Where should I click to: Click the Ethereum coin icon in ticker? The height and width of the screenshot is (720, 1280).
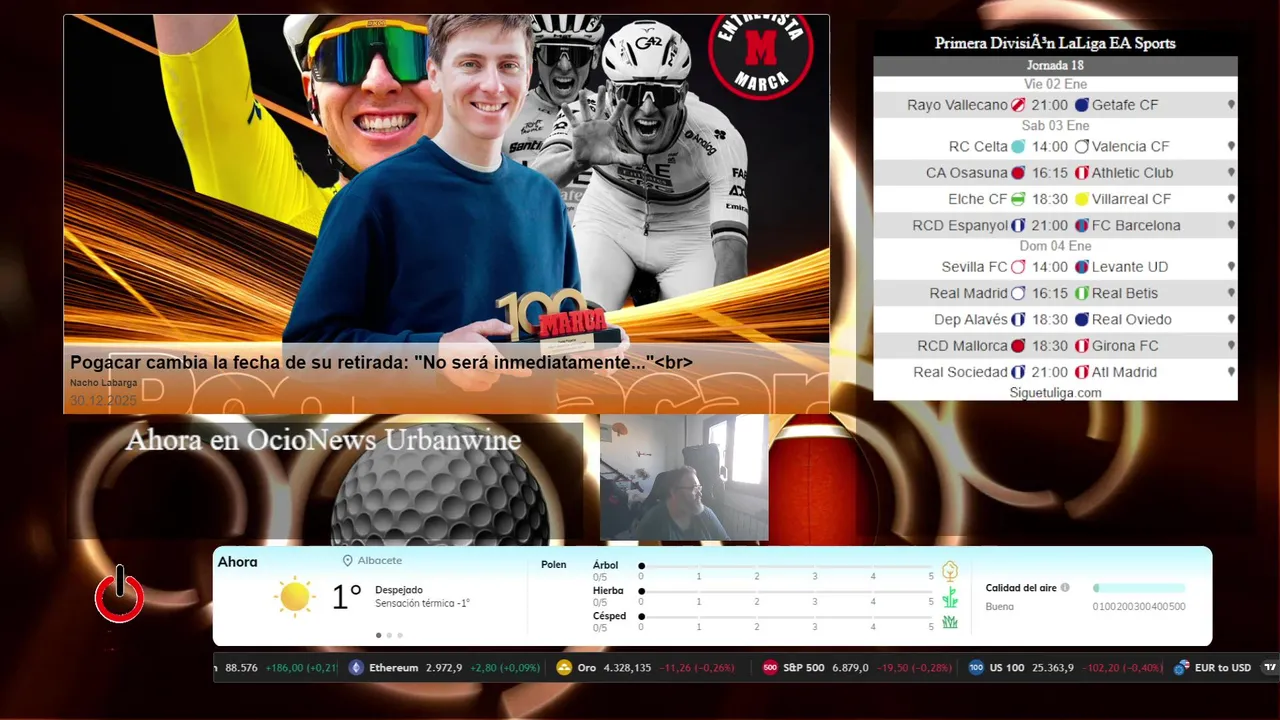click(x=357, y=668)
